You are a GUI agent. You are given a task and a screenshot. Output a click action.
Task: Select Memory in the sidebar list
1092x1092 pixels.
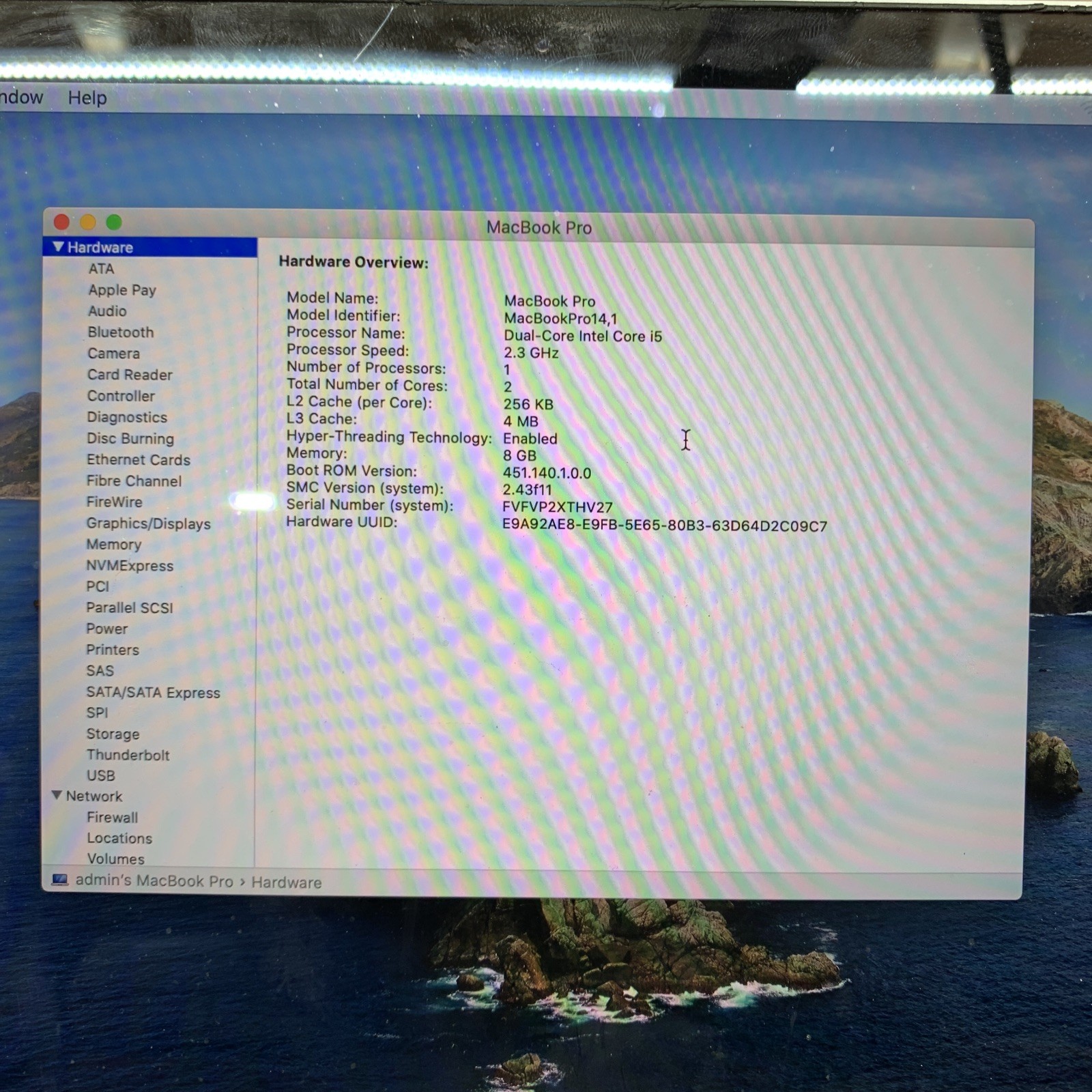[x=114, y=545]
